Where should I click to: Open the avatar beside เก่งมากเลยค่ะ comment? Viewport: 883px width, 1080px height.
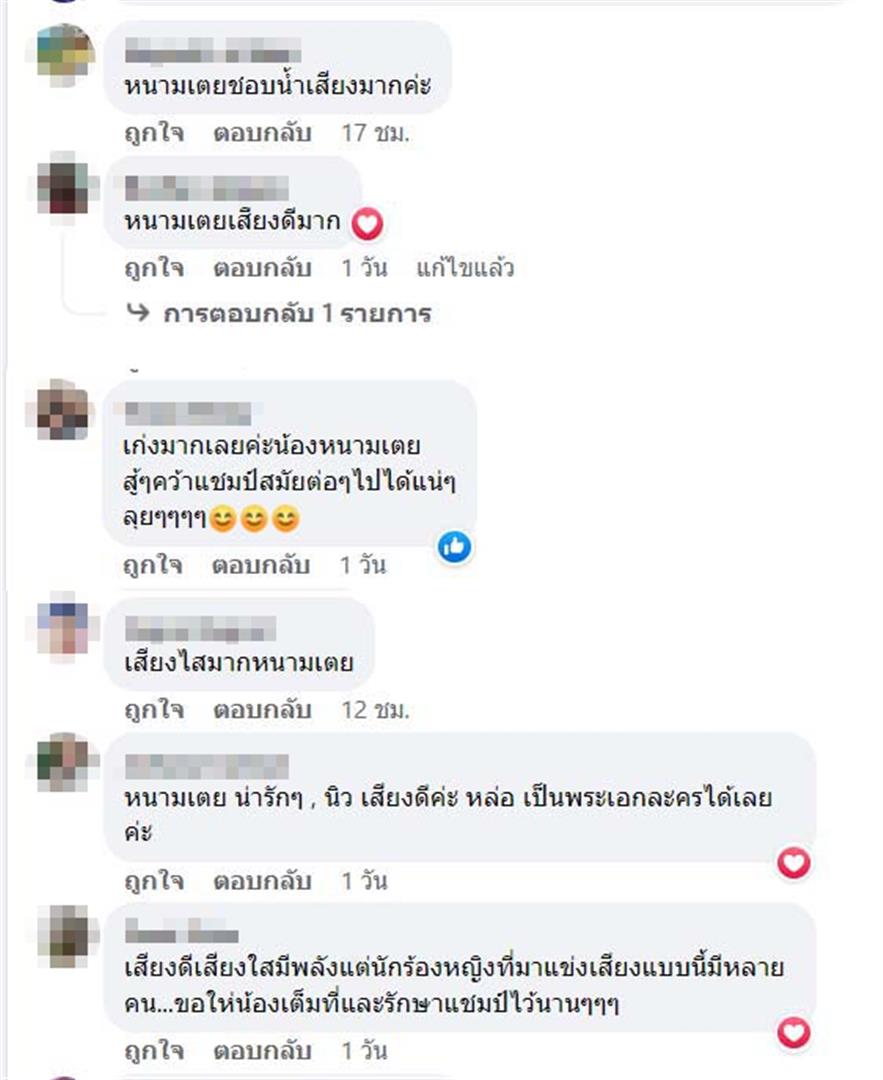coord(62,411)
